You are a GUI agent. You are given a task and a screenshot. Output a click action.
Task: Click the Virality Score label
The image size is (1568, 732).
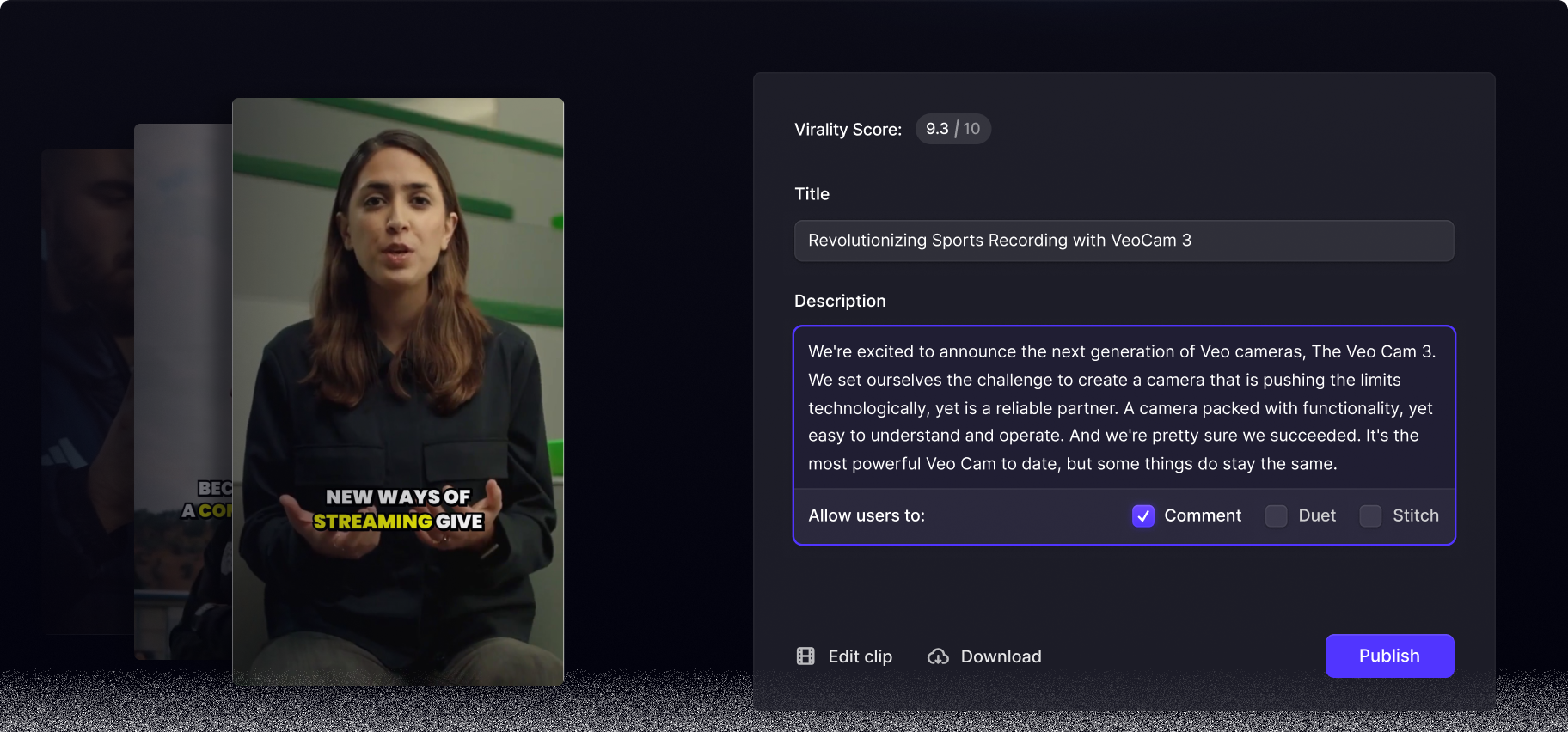point(848,130)
